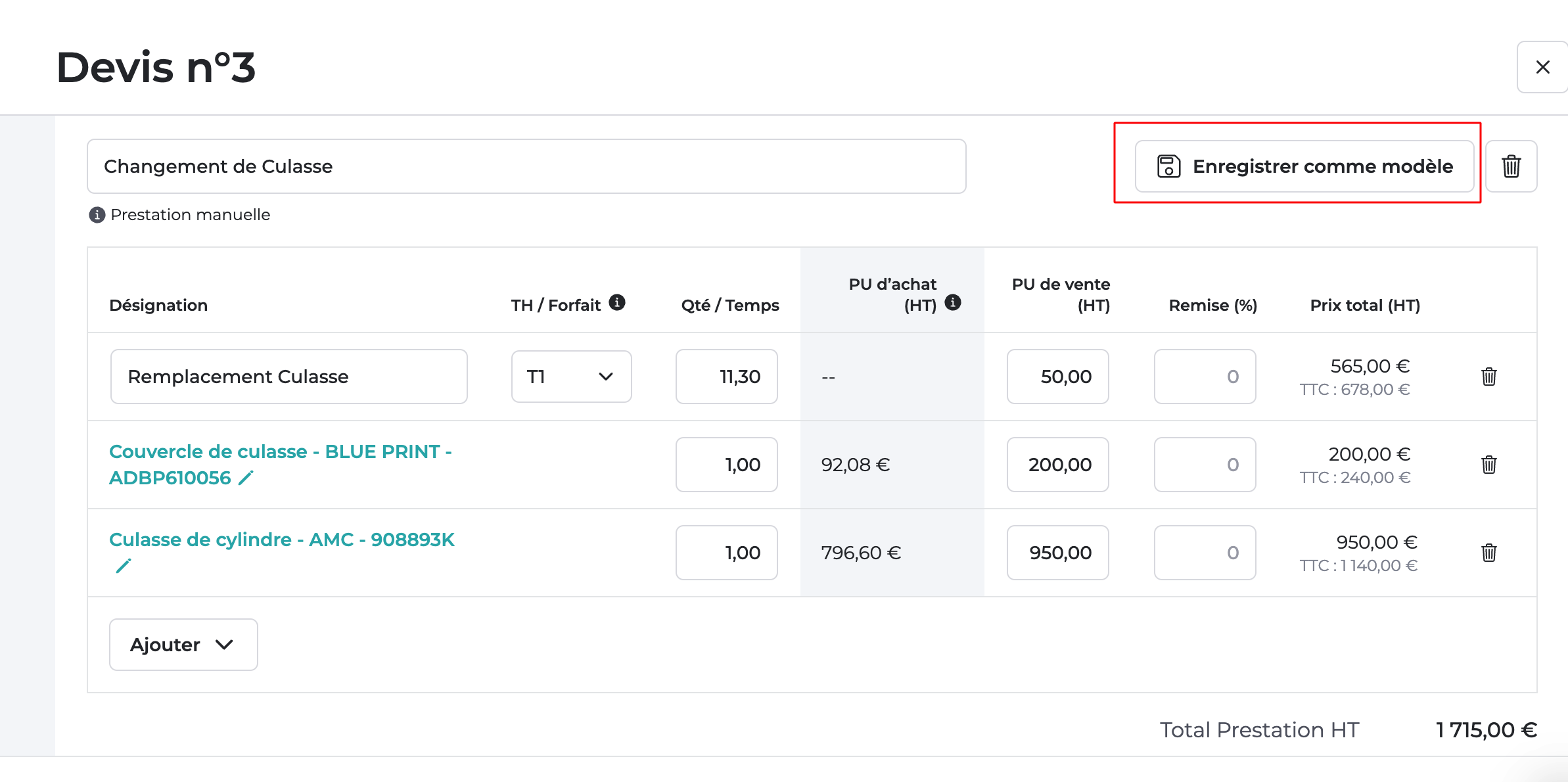
Task: Click the info icon next to Prestation manuelle
Action: click(x=97, y=214)
